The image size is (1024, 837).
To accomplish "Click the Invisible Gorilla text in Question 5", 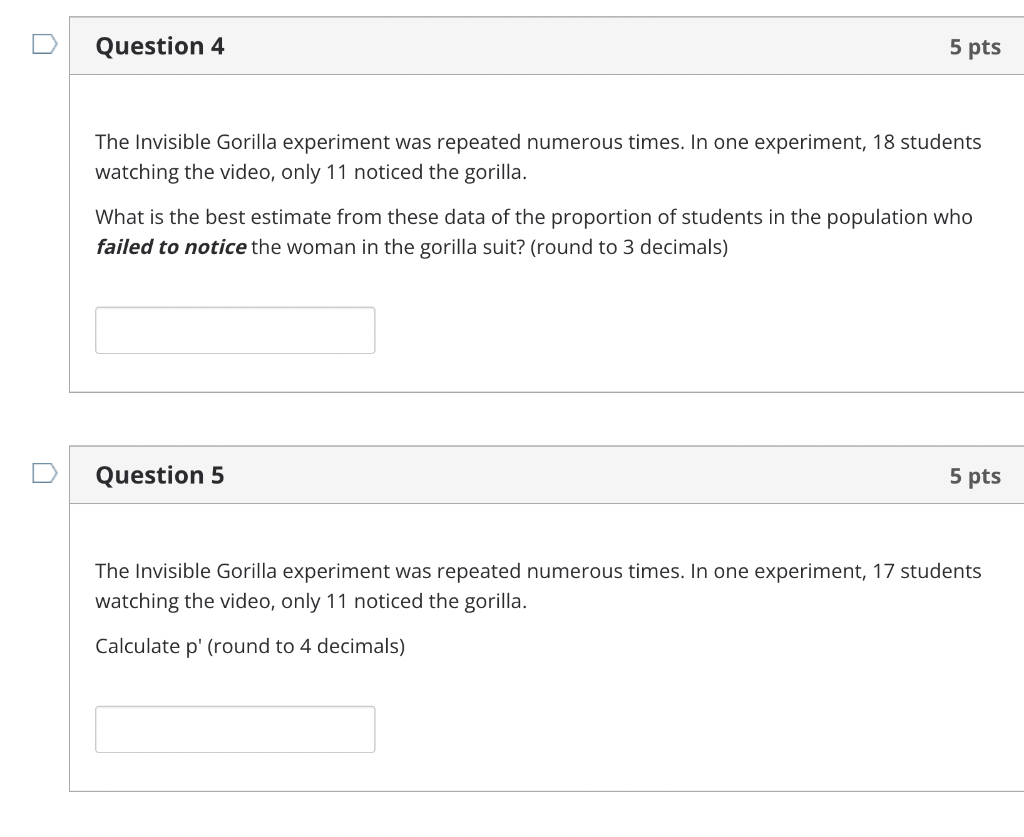I will [x=203, y=570].
